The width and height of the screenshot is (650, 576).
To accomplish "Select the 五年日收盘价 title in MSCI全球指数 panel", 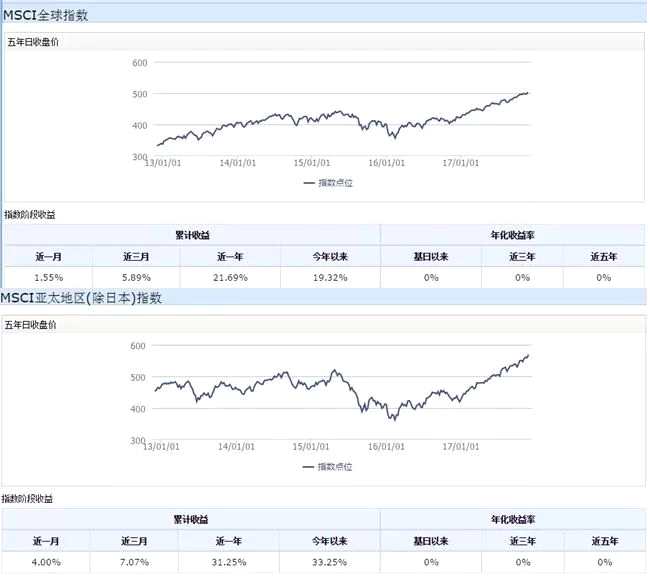I will [33, 42].
